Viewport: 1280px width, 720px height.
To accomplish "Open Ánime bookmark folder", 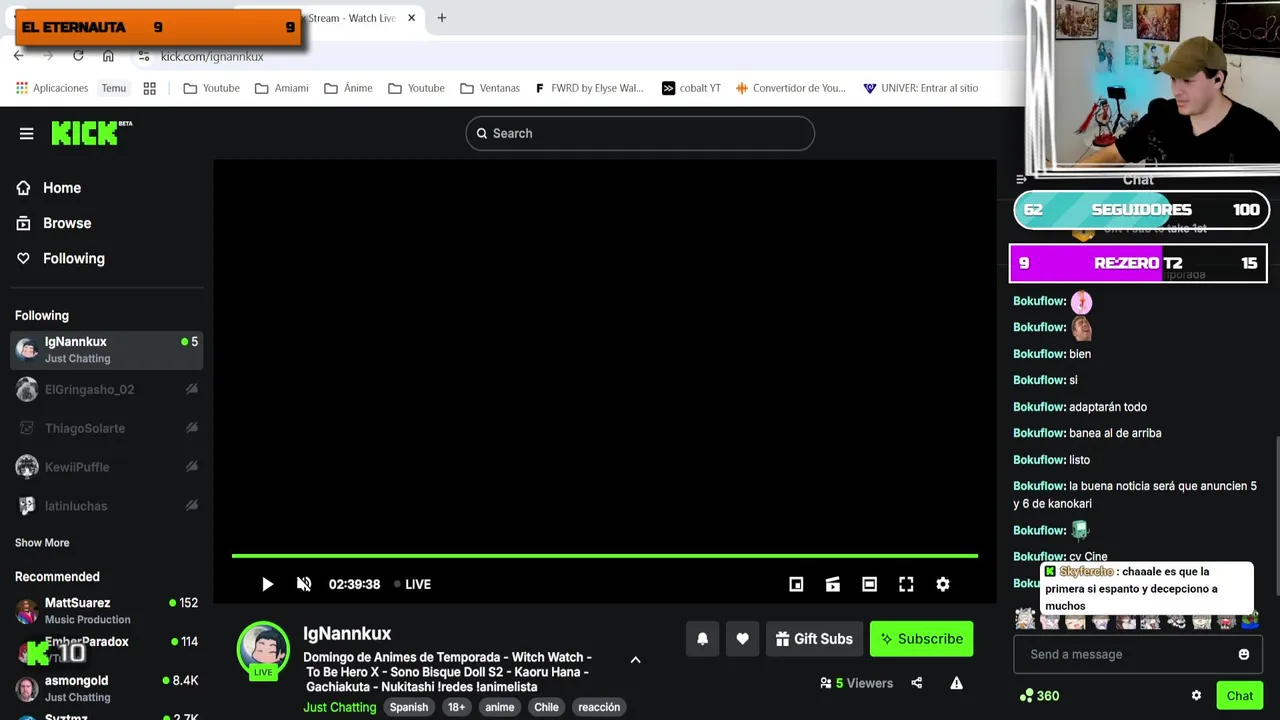I will pyautogui.click(x=348, y=88).
